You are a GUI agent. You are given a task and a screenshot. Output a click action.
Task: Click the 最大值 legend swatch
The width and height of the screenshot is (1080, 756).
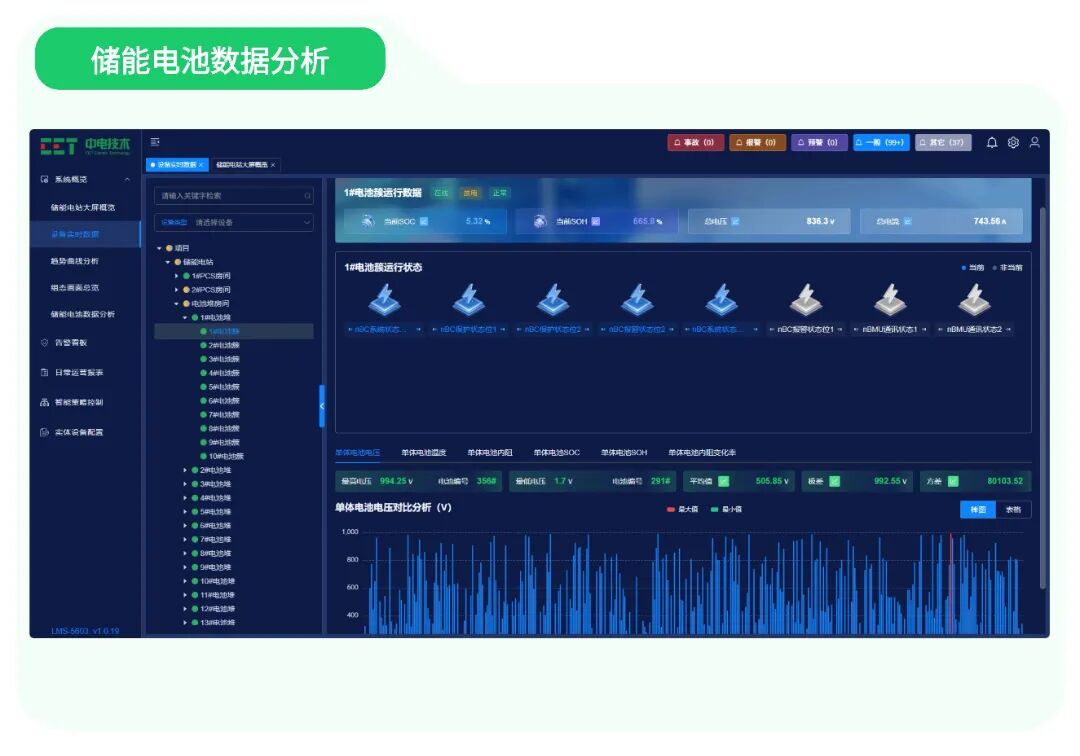(671, 509)
